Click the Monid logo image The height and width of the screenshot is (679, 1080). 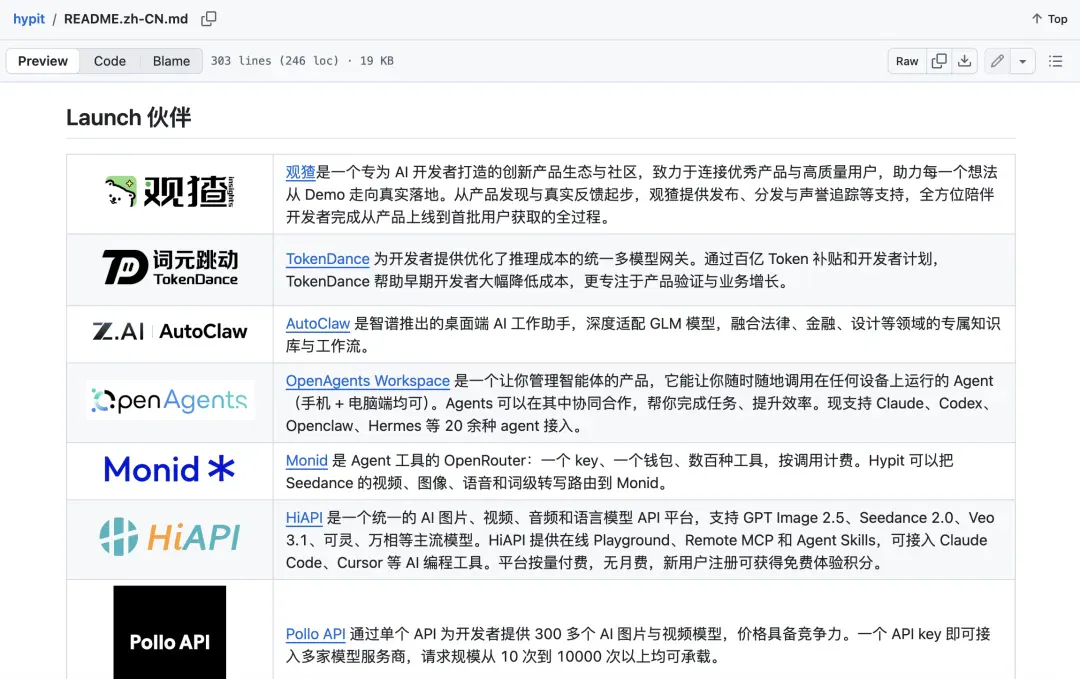[x=169, y=469]
